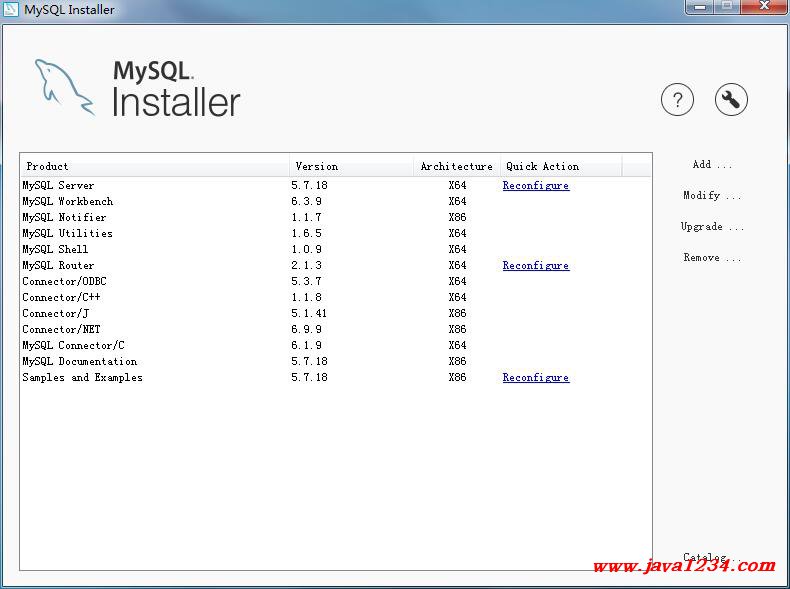The image size is (790, 589).
Task: Select the MySQL Utilities row
Action: (x=336, y=233)
